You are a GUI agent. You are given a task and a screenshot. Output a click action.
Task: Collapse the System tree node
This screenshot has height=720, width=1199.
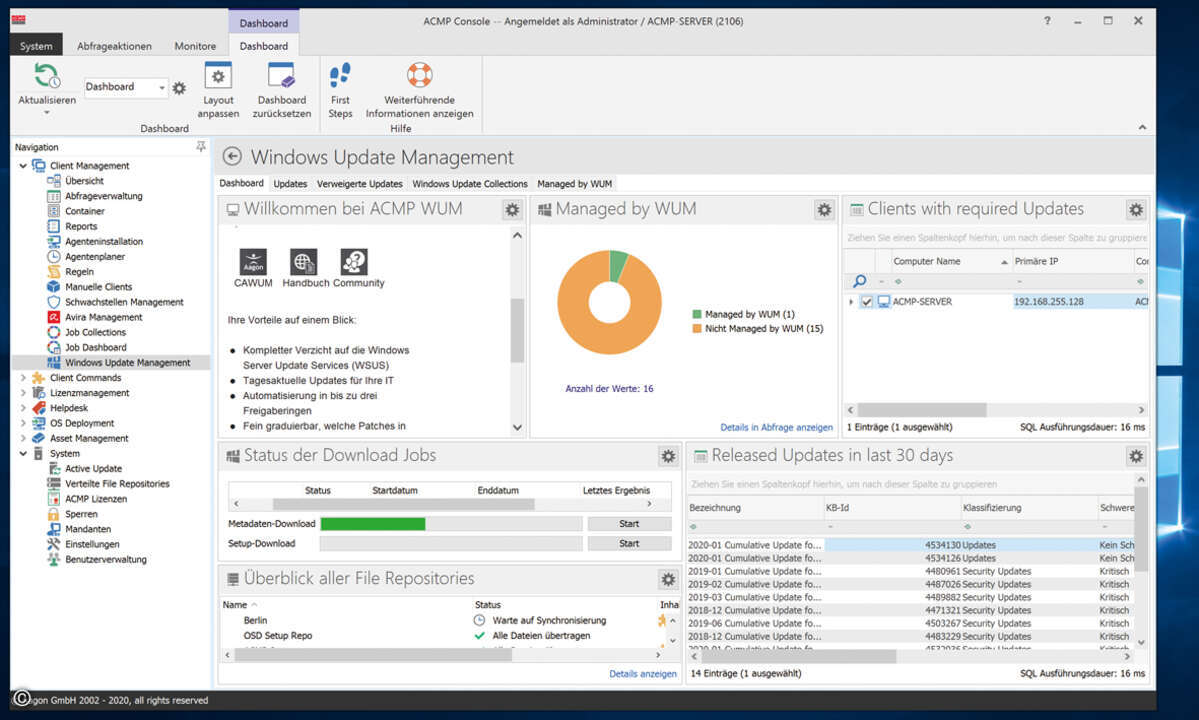point(23,454)
